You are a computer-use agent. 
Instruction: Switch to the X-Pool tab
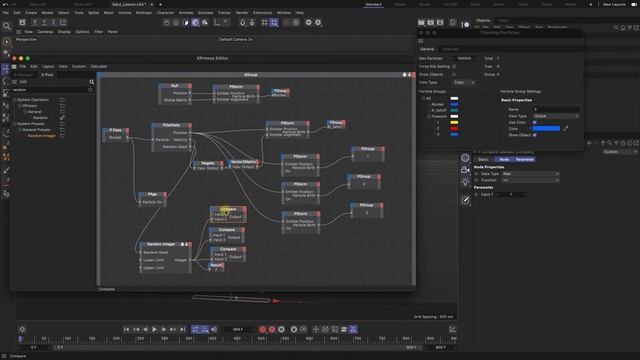point(47,75)
